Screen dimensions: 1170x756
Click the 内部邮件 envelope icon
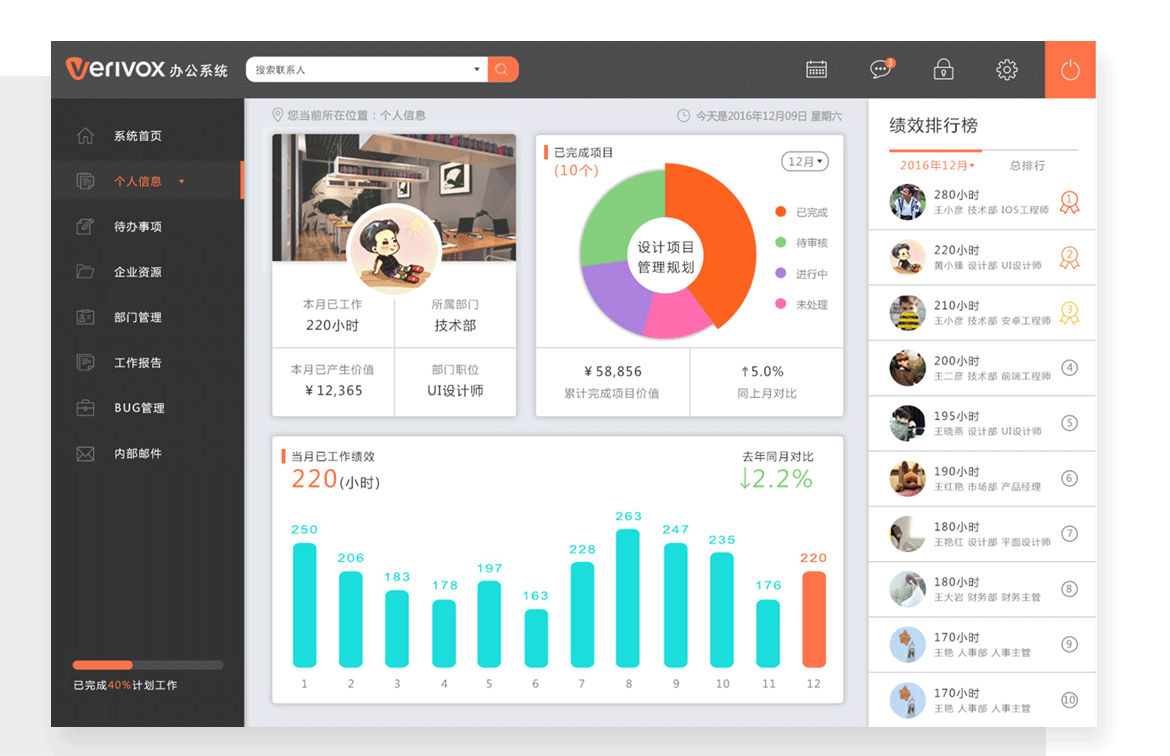[x=86, y=454]
